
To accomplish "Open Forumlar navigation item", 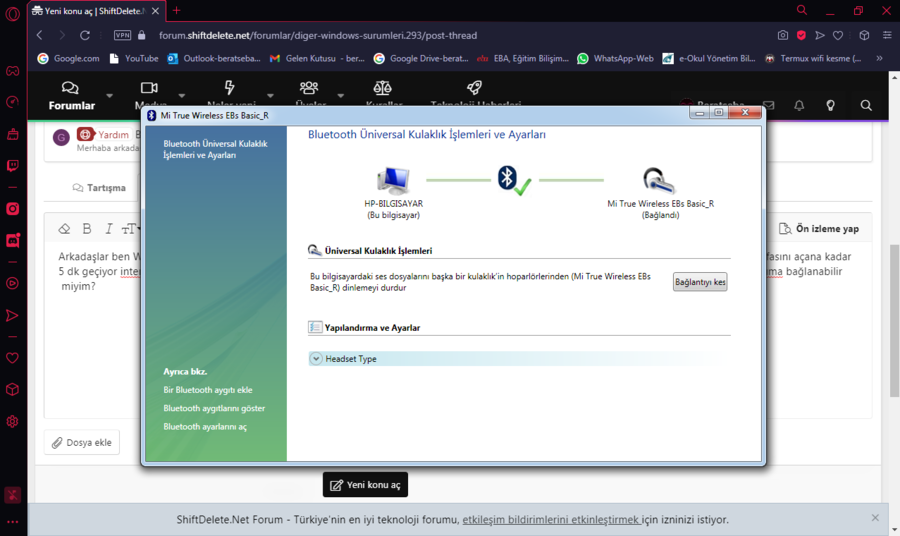I will [x=71, y=95].
